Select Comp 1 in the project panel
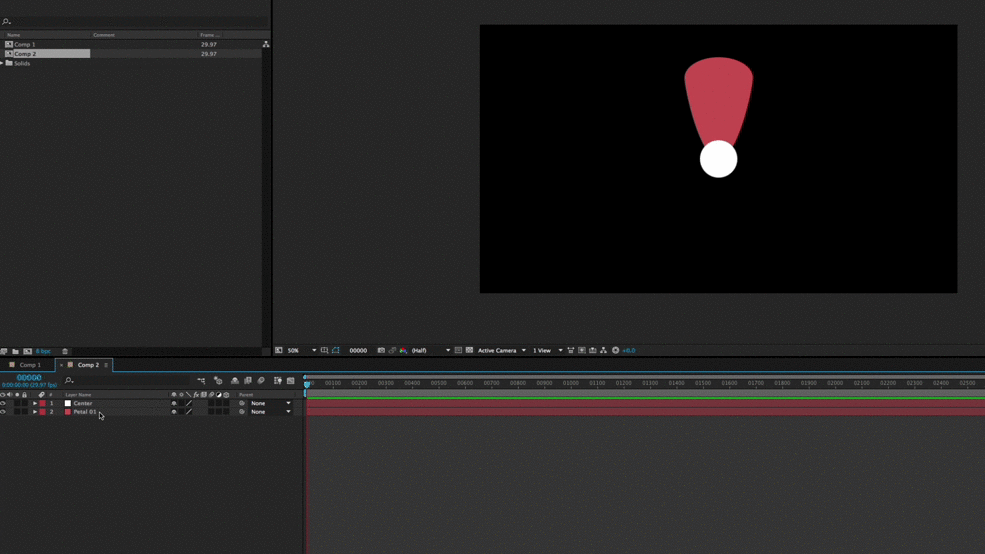985x554 pixels. [24, 45]
